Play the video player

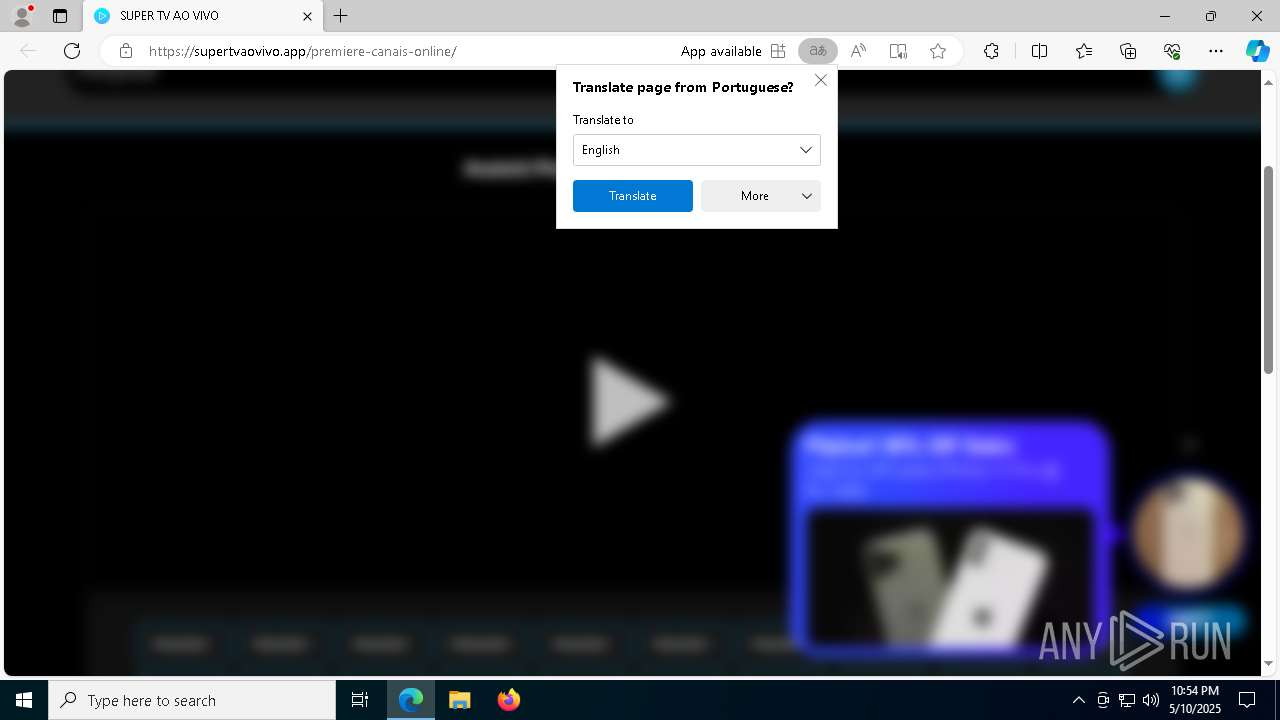(628, 402)
